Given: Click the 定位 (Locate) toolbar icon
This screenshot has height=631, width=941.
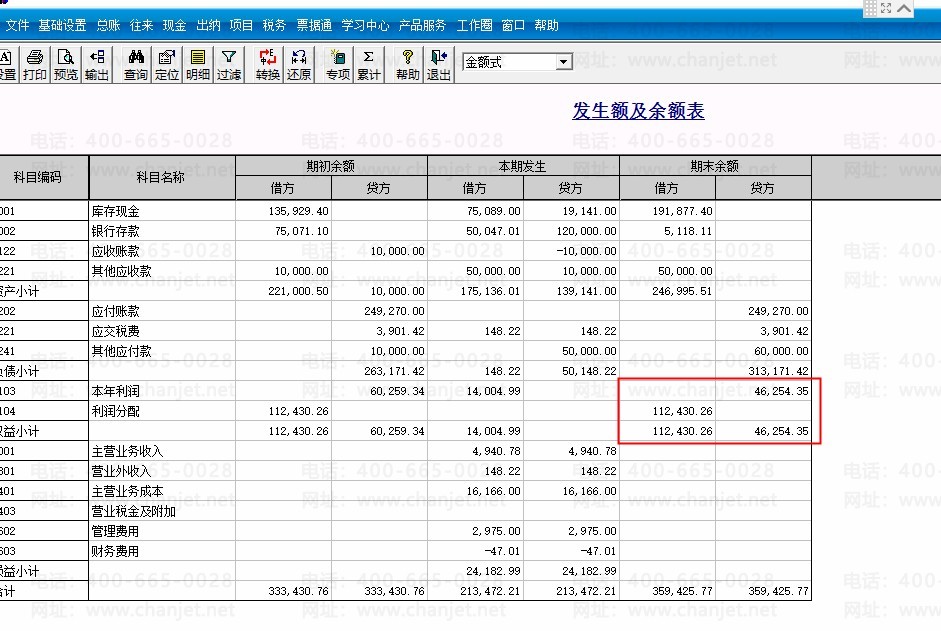Looking at the screenshot, I should (167, 65).
